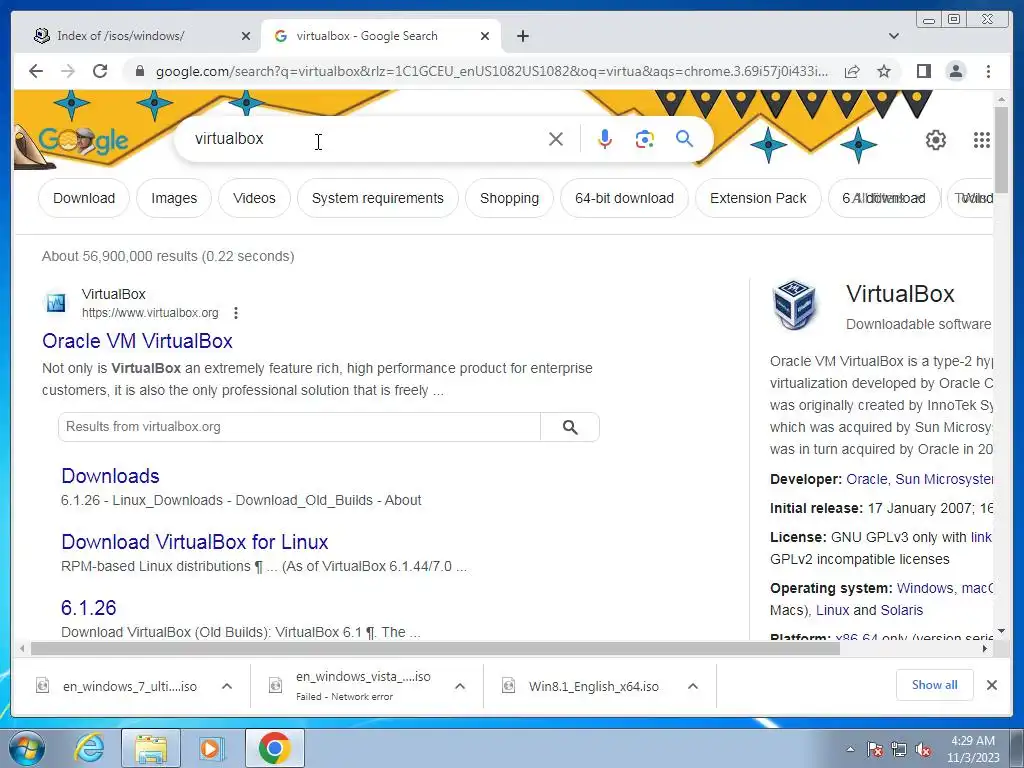Viewport: 1024px width, 768px height.
Task: Show hidden tray icons arrow
Action: click(x=850, y=749)
